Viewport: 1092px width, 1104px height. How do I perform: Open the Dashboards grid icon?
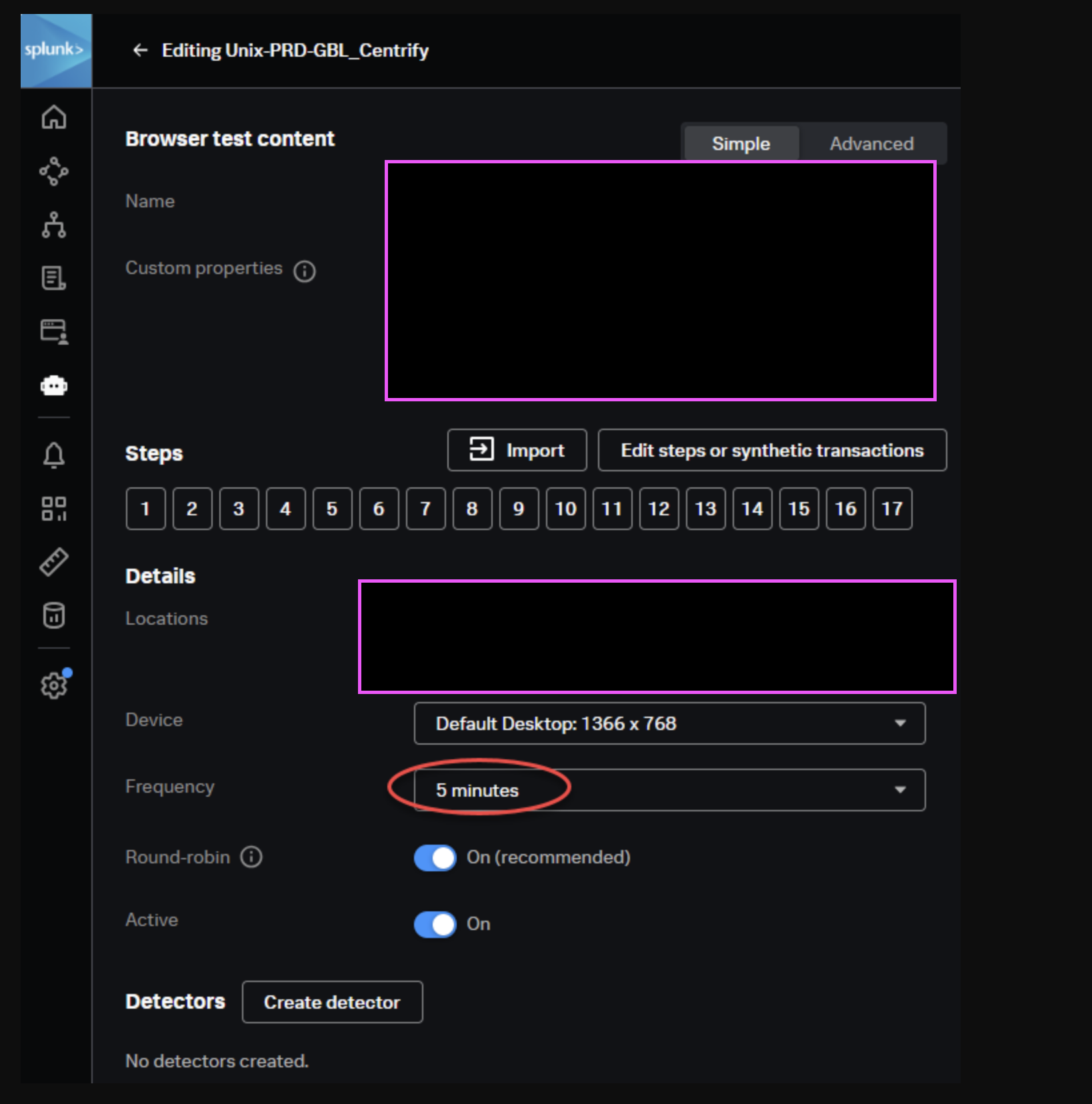(x=54, y=509)
